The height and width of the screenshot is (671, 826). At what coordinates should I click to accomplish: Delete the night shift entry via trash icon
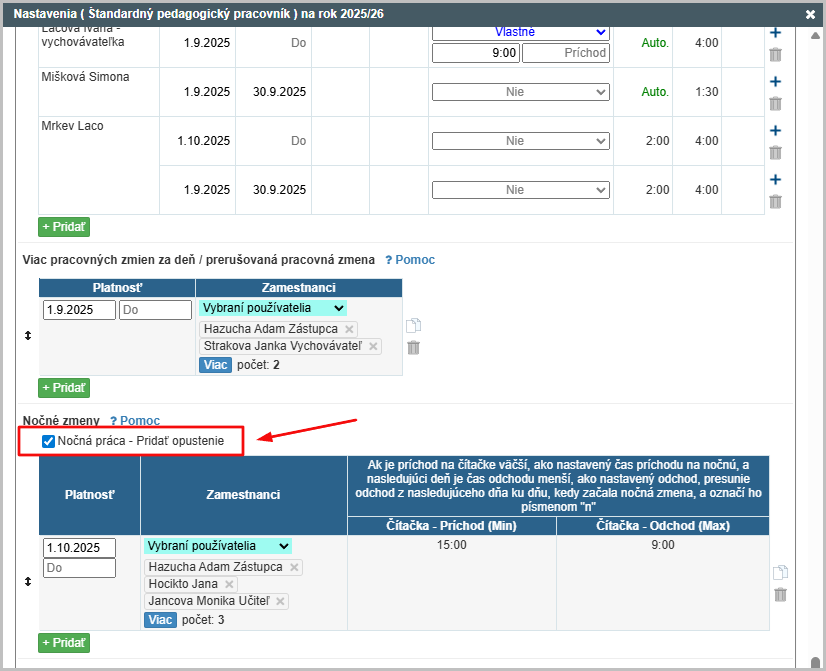[781, 594]
